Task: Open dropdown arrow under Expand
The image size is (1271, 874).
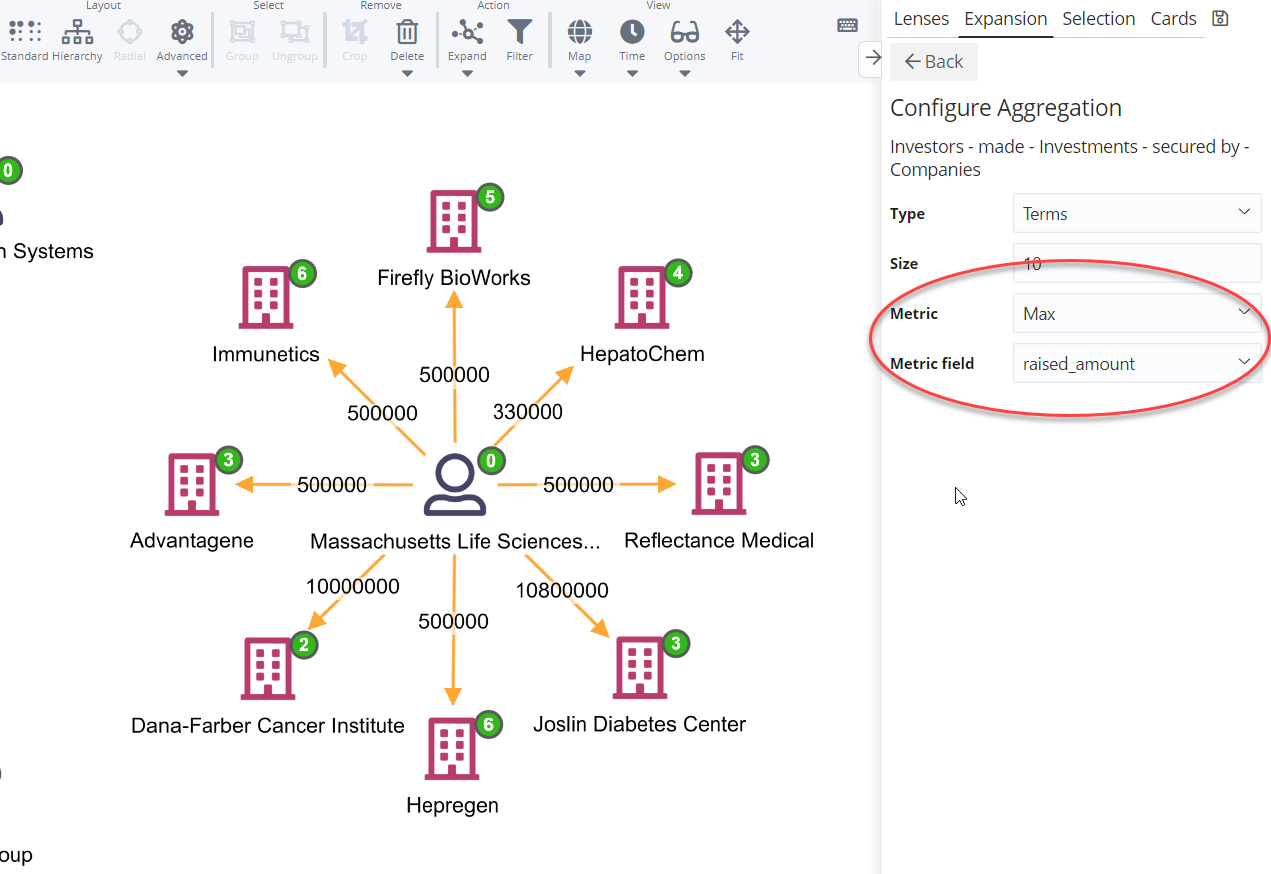Action: tap(467, 73)
